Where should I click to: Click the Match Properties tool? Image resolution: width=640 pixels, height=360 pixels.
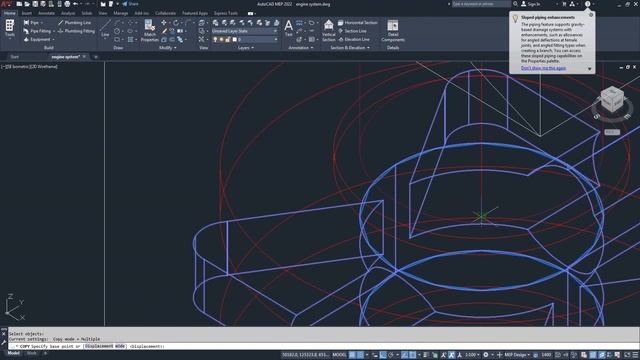pyautogui.click(x=149, y=31)
